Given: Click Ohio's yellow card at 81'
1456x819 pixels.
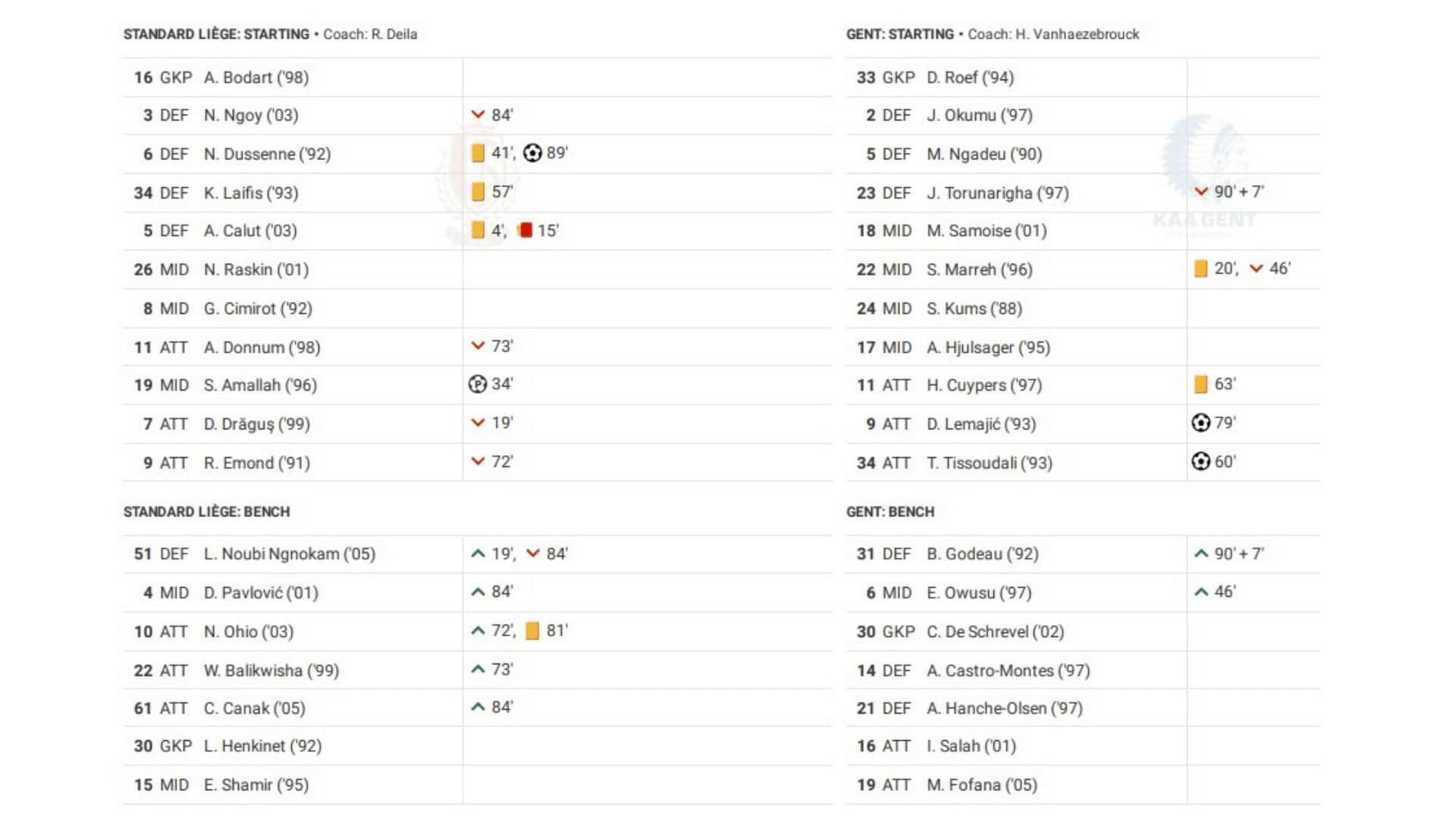Looking at the screenshot, I should 532,630.
